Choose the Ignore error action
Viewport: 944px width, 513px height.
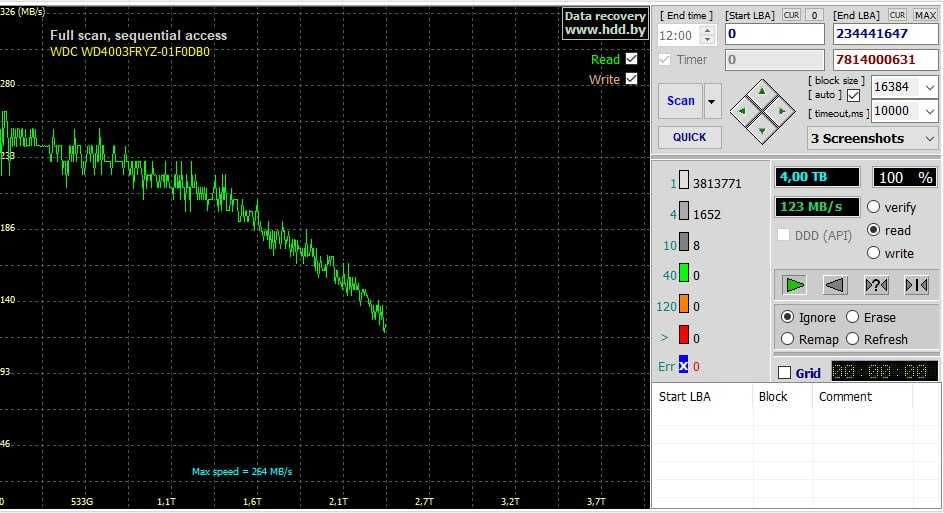[787, 317]
